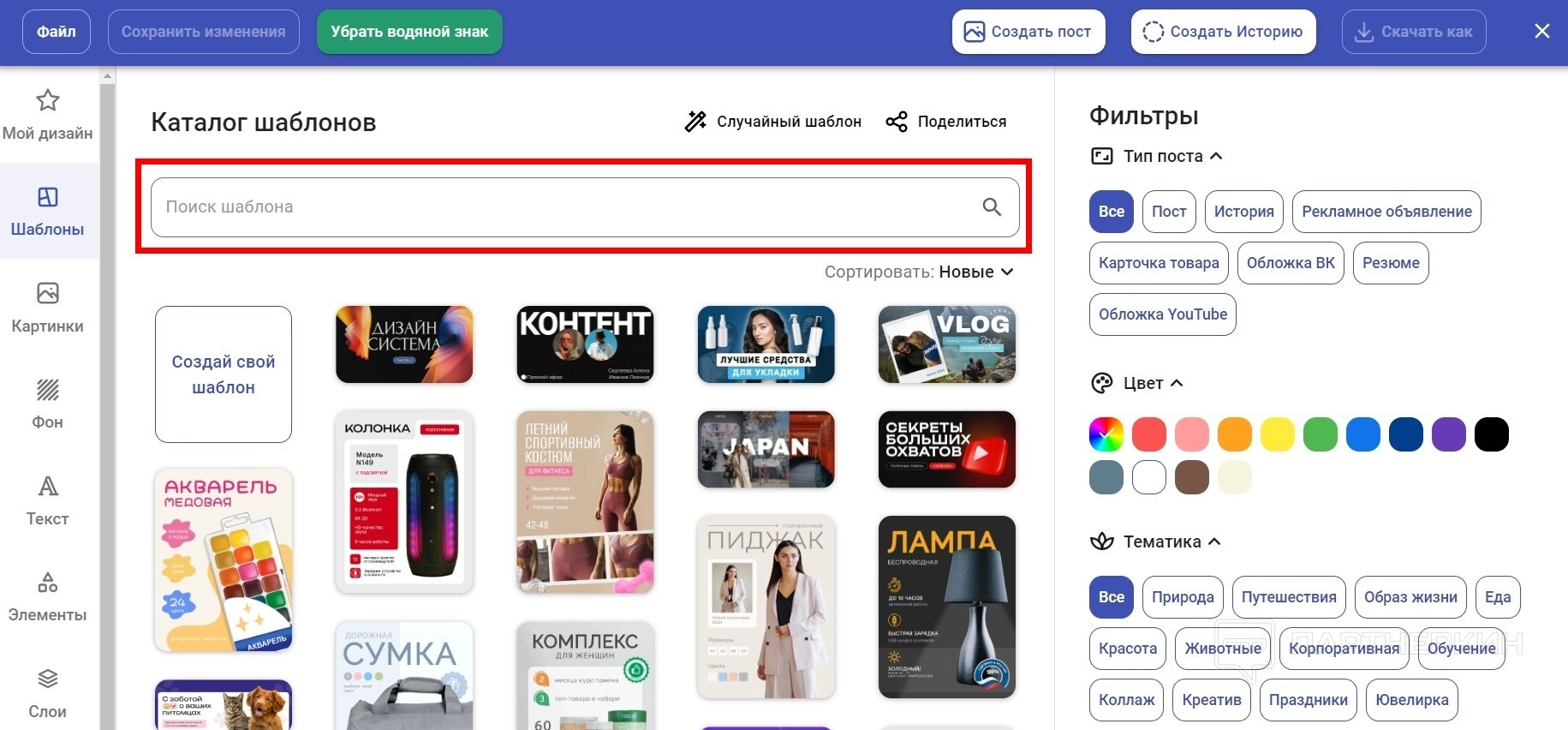The image size is (1568, 730).
Task: Open the Дизайн Система template thumbnail
Action: (x=404, y=344)
